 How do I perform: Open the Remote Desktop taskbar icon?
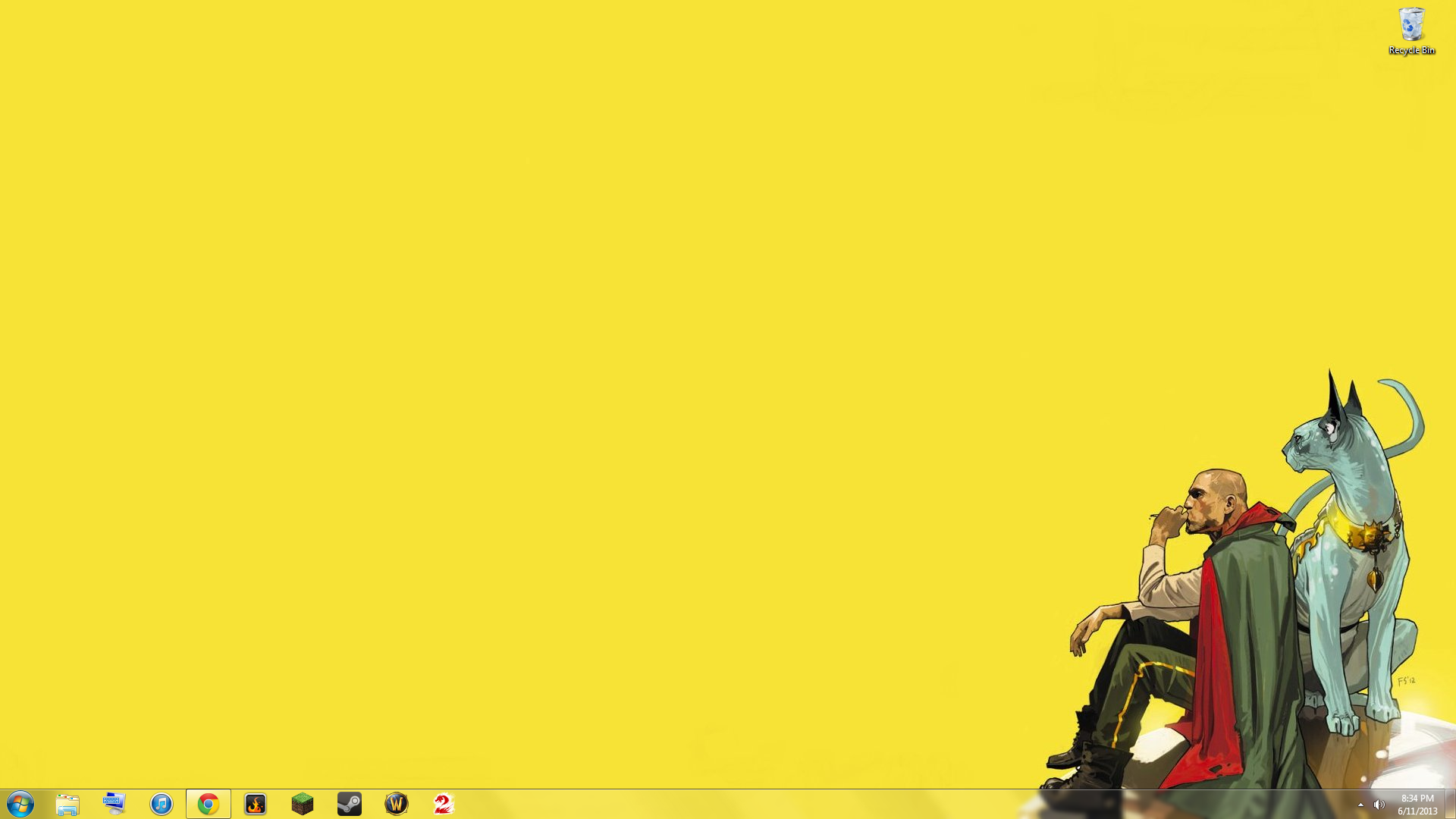coord(115,805)
